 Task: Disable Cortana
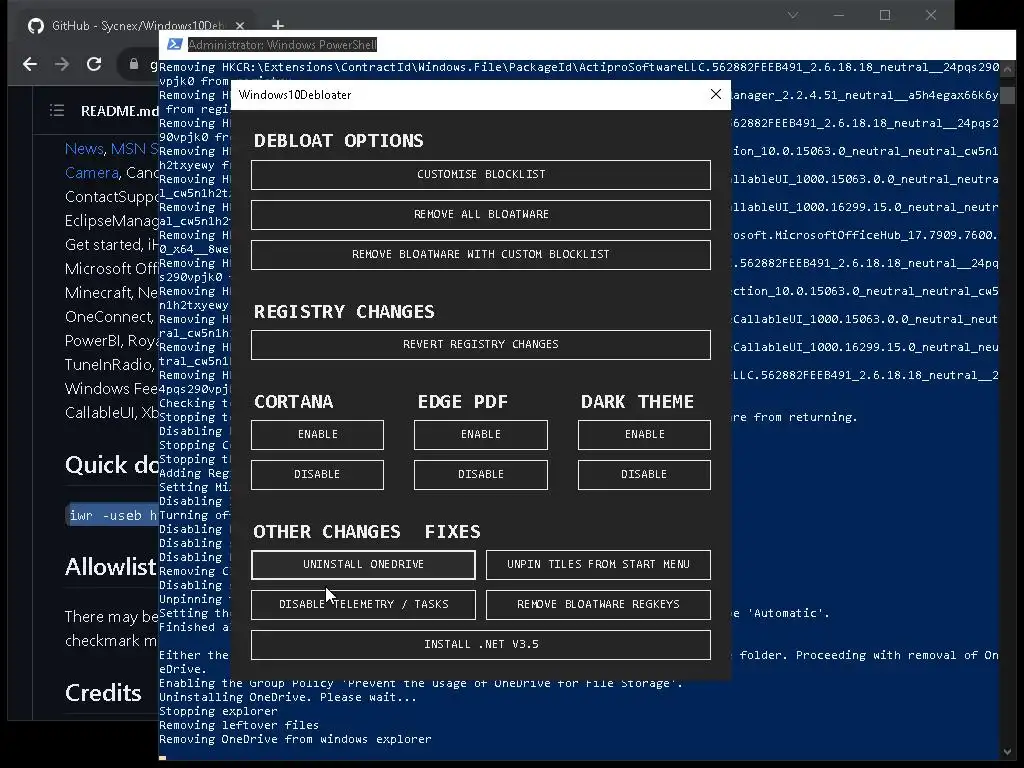tap(317, 474)
